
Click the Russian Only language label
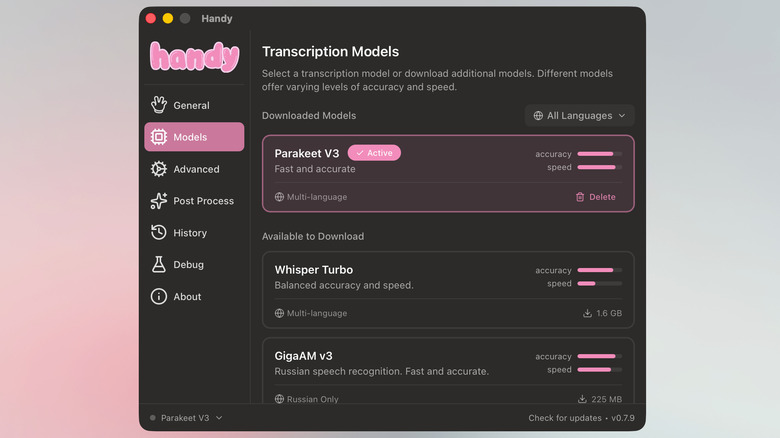(x=312, y=399)
